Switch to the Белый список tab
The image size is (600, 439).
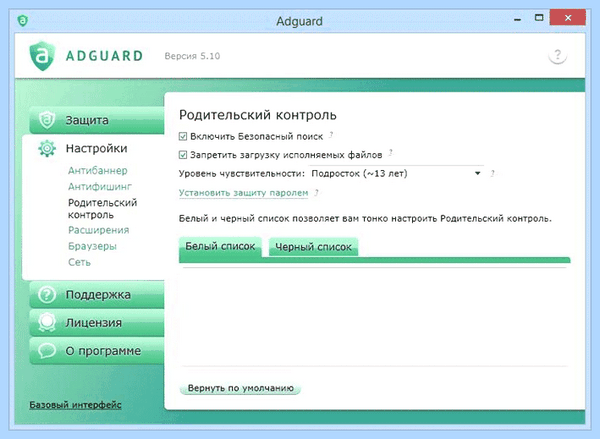point(220,246)
